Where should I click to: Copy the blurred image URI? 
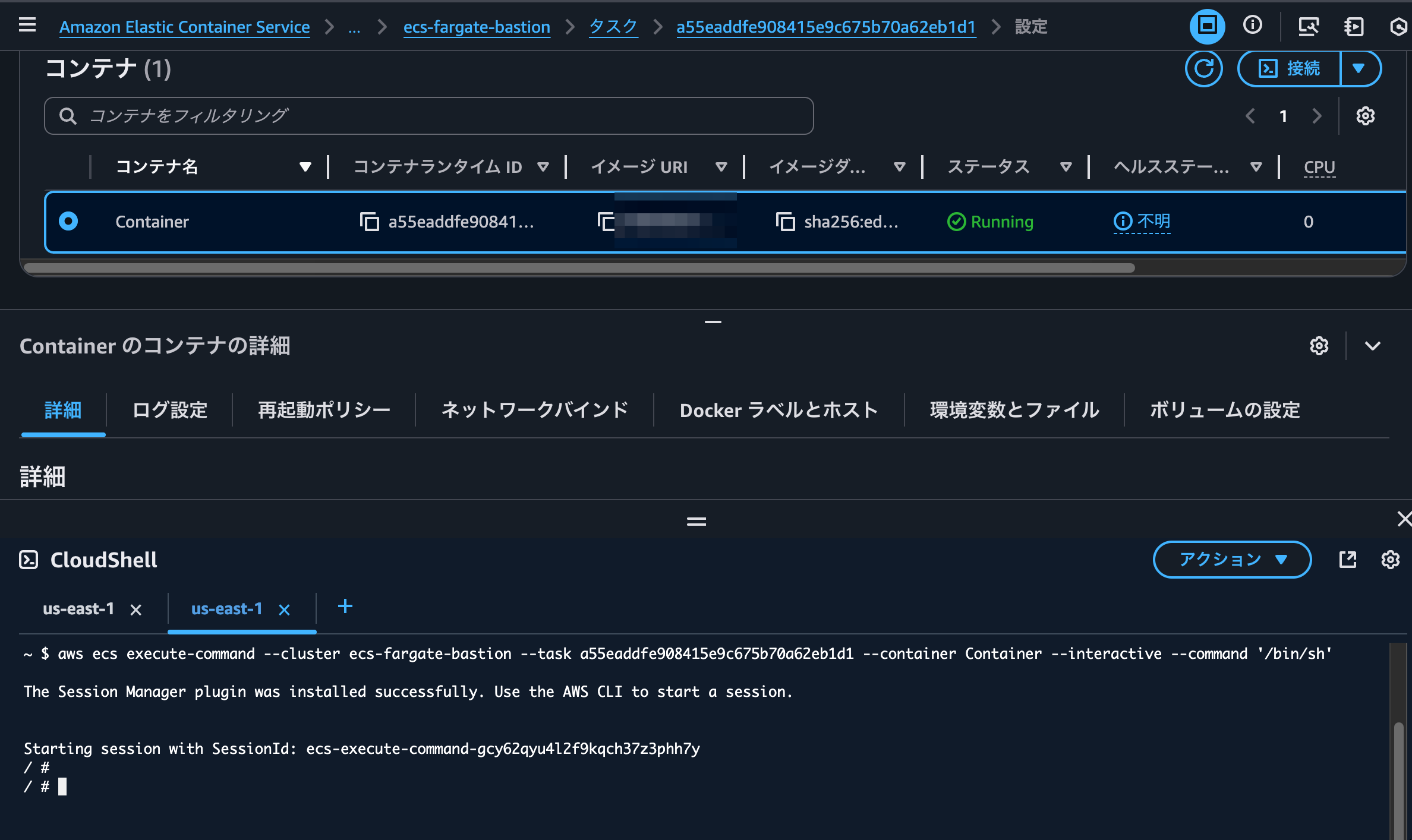(606, 222)
